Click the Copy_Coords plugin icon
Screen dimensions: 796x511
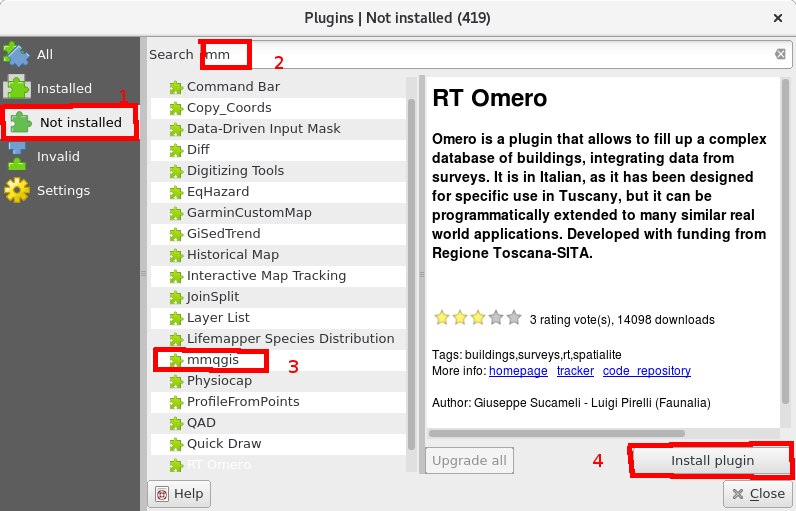(176, 109)
